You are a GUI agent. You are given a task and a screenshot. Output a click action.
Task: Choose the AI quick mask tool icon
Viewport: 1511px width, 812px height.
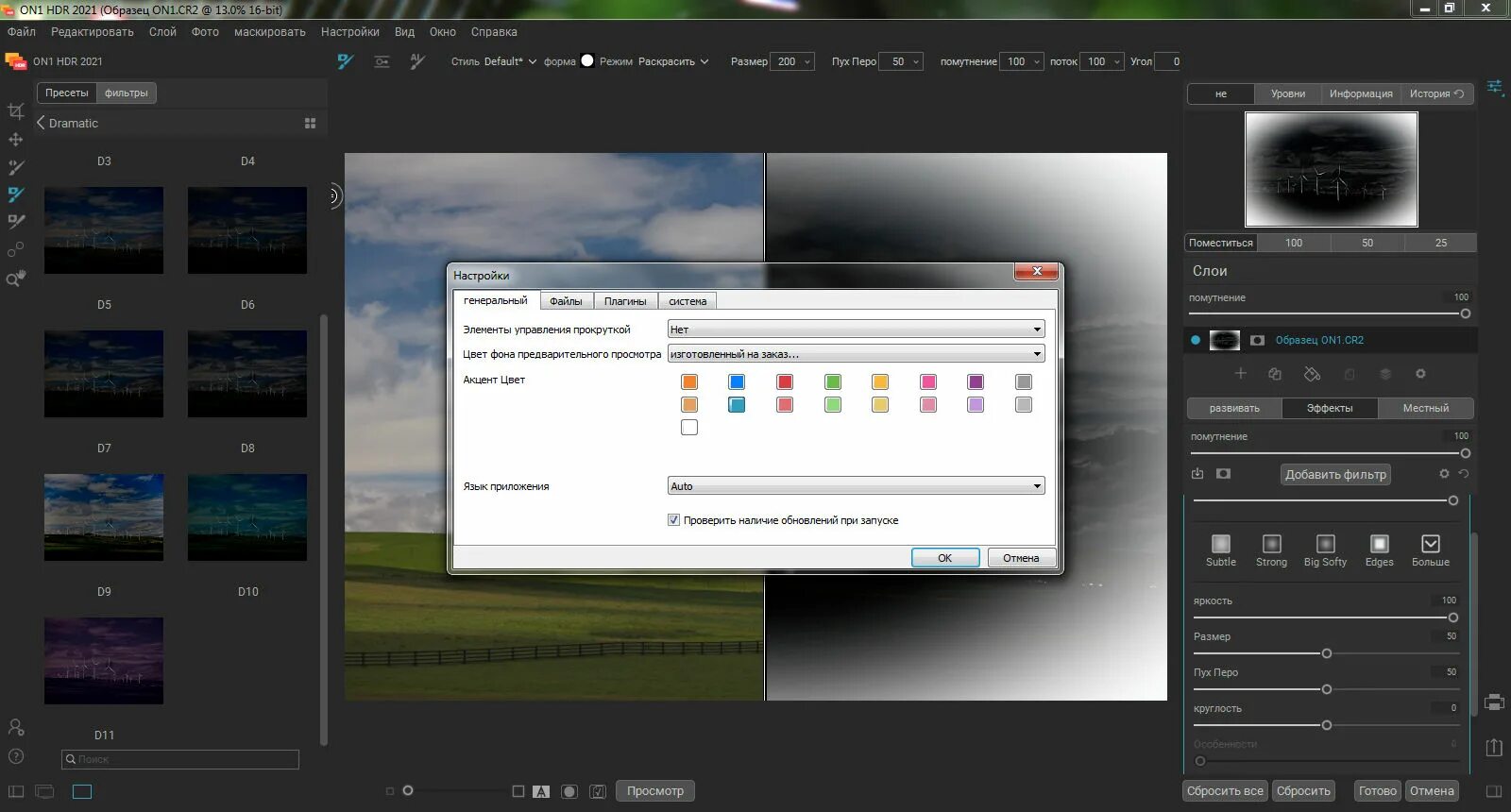pos(417,61)
